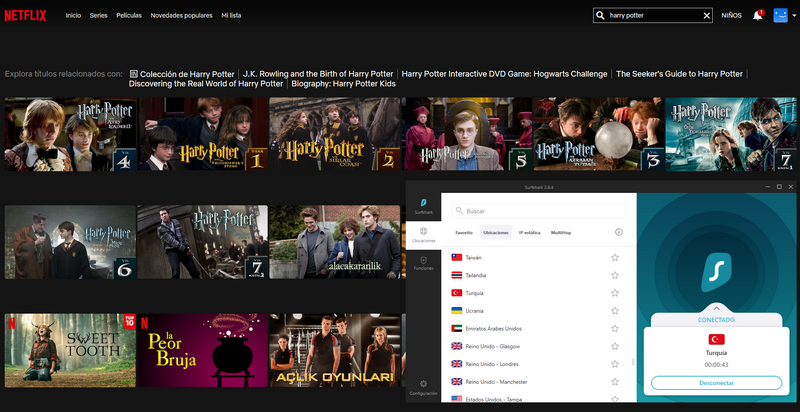Click the Ucrania flag icon
This screenshot has width=800, height=412.
coord(457,311)
